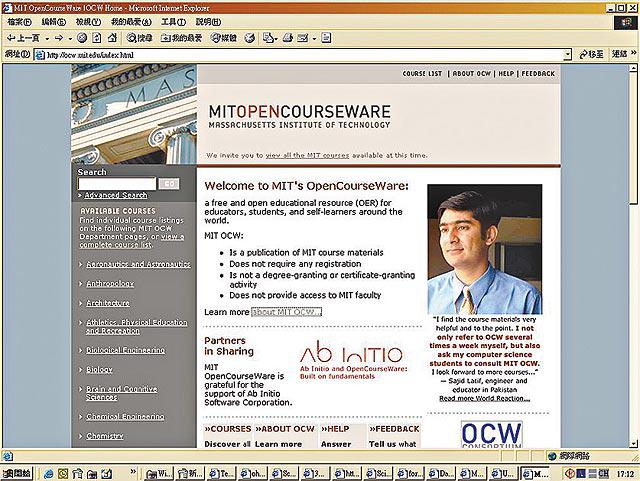
Task: Click the photo of Sajid Latif
Action: [x=484, y=249]
